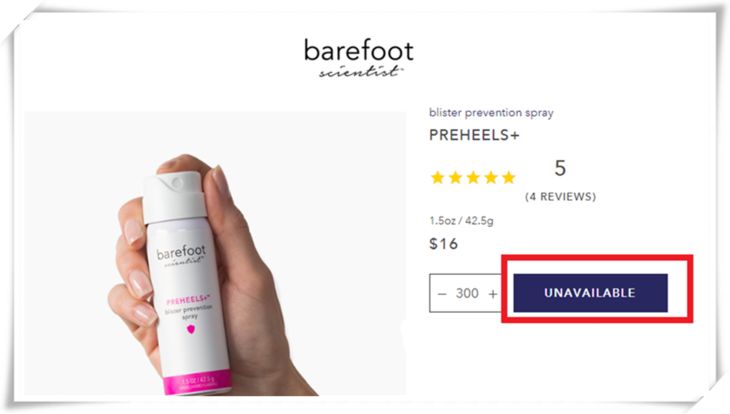Viewport: 730px width, 414px height.
Task: Open the 4 REVIEWS link
Action: coord(561,197)
